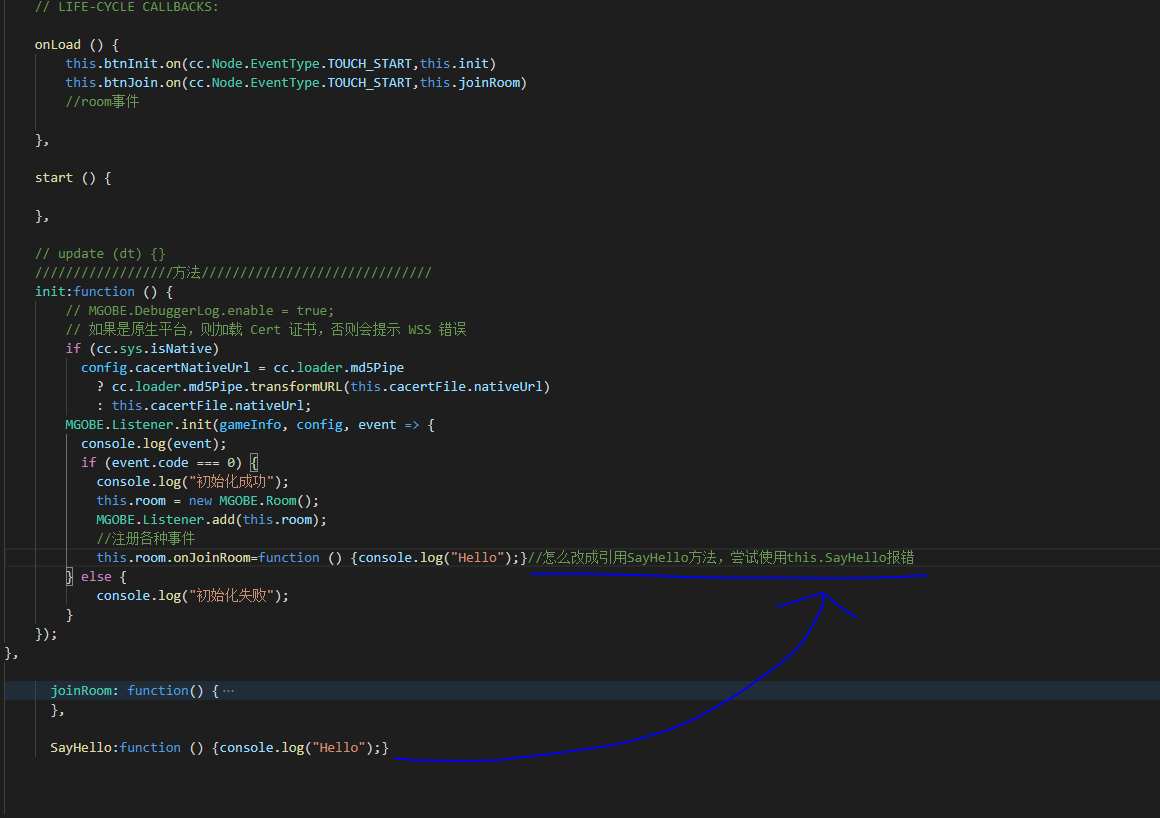Click "config.cacertNativeUrl = cc.loader.md5Pipe" line
This screenshot has width=1160, height=818.
243,368
